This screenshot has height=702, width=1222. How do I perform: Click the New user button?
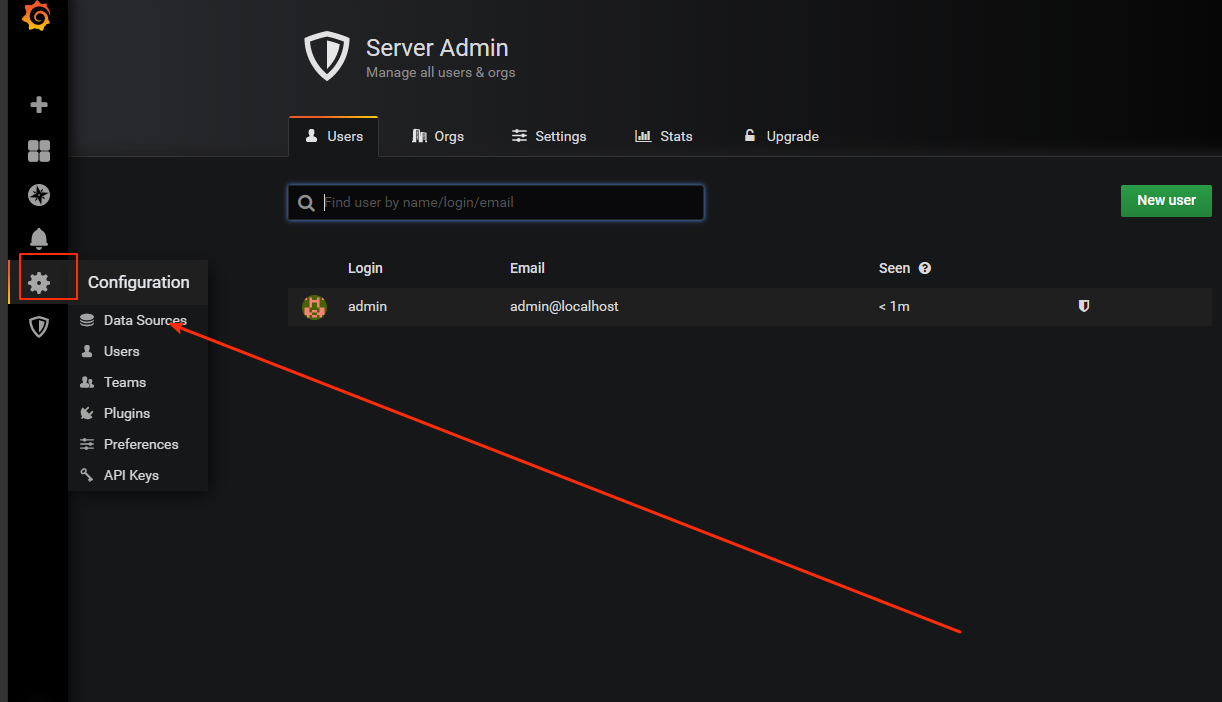coord(1166,200)
